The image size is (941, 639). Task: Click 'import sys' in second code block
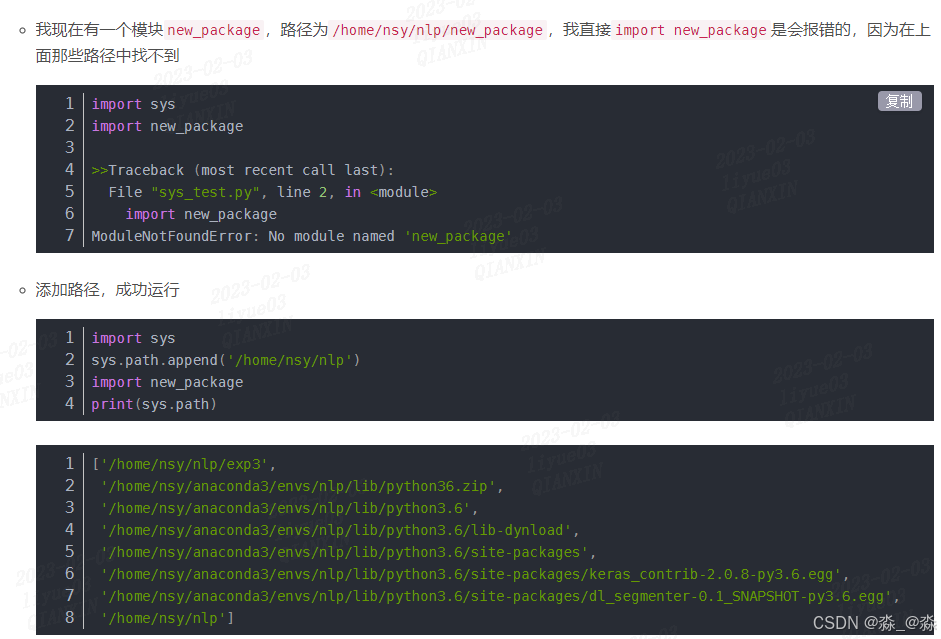pyautogui.click(x=133, y=338)
